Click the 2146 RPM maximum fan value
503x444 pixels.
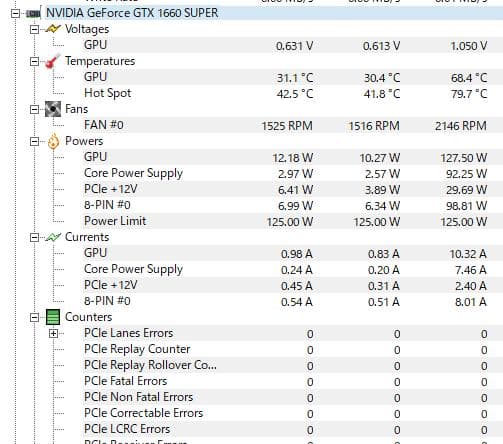(461, 126)
